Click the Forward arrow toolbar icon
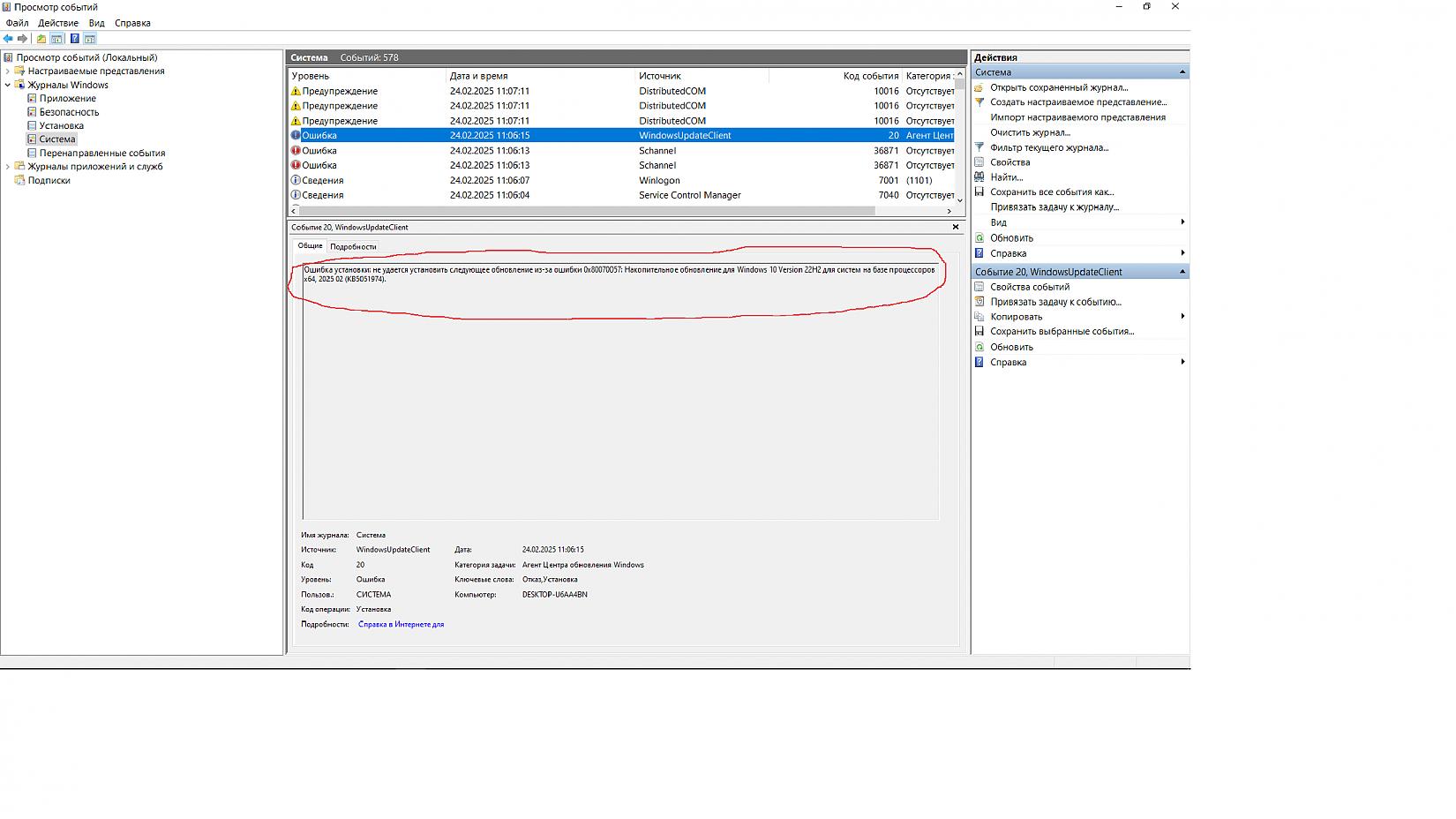The width and height of the screenshot is (1456, 819). (23, 39)
